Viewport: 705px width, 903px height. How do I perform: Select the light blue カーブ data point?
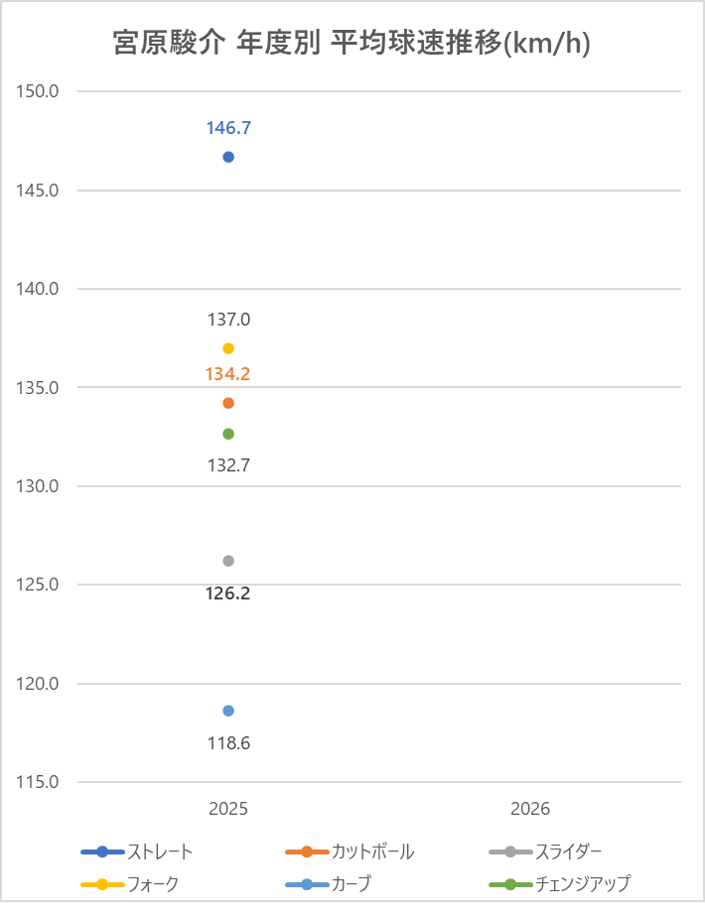(x=228, y=711)
